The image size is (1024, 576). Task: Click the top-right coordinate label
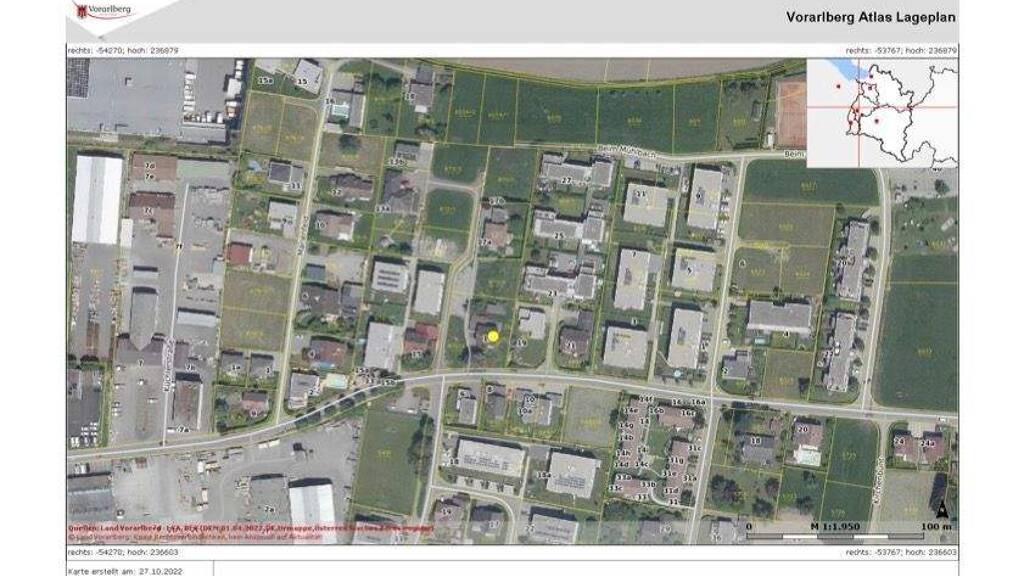[x=901, y=49]
